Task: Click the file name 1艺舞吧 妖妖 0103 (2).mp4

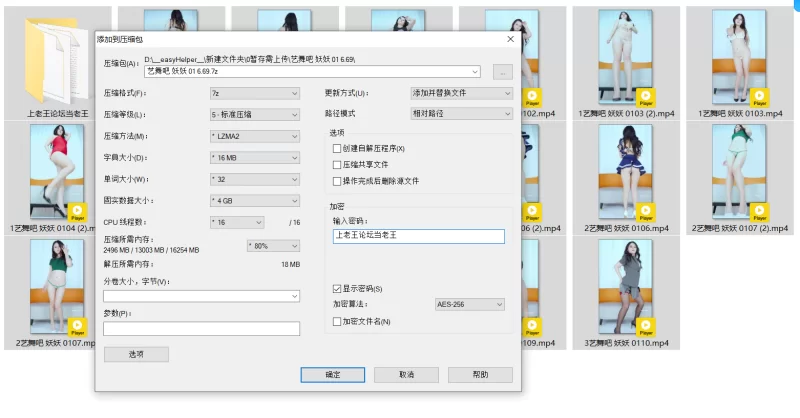Action: 626,114
